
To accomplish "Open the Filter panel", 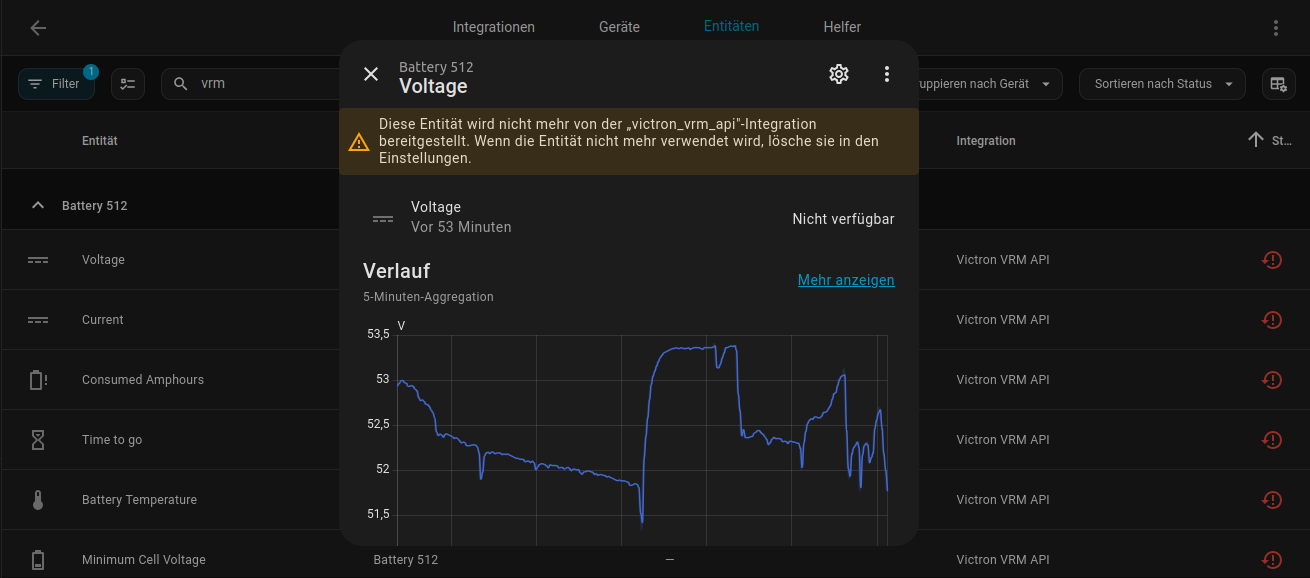I will [56, 84].
